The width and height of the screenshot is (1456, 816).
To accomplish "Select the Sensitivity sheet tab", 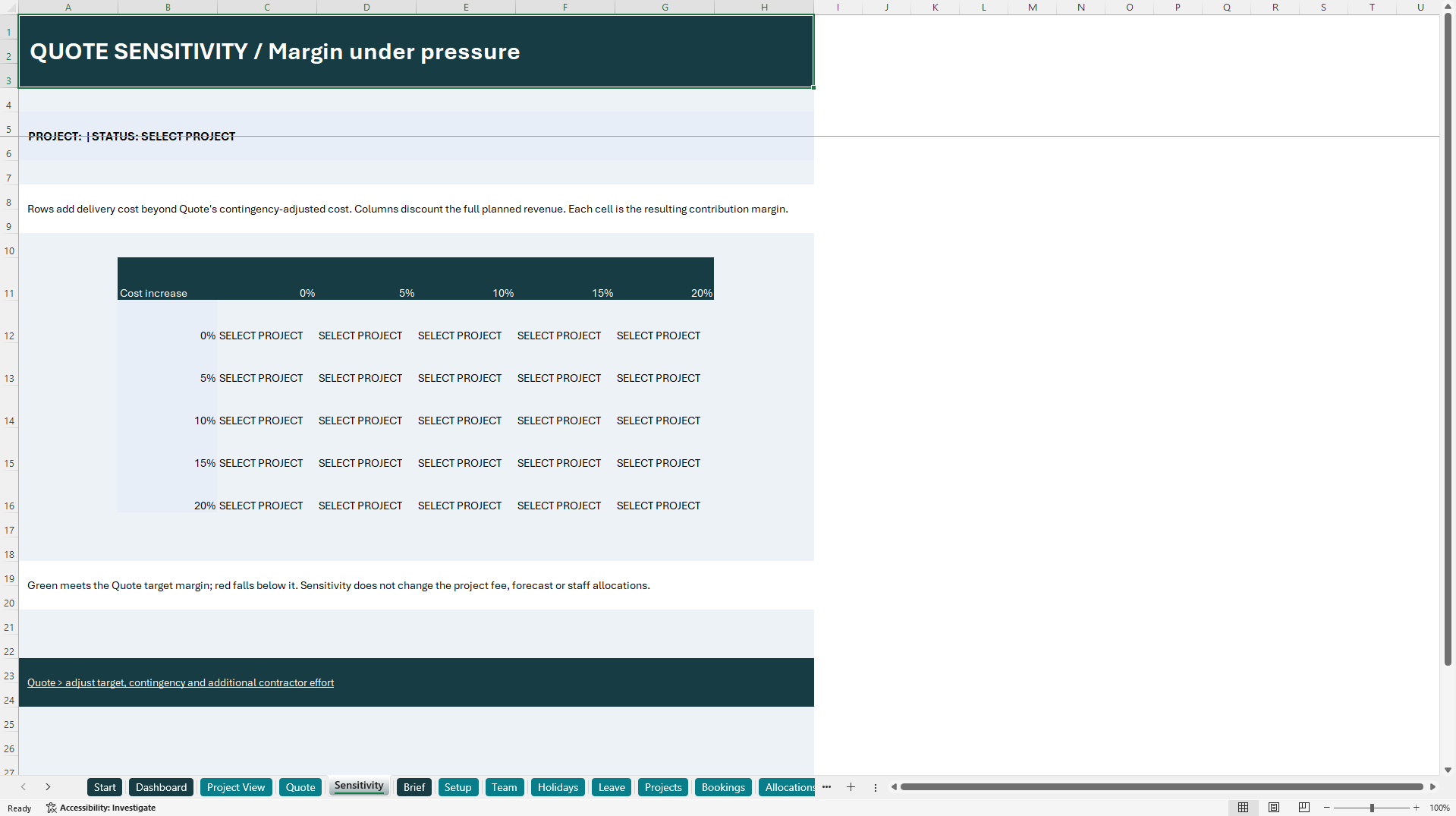I will click(359, 786).
